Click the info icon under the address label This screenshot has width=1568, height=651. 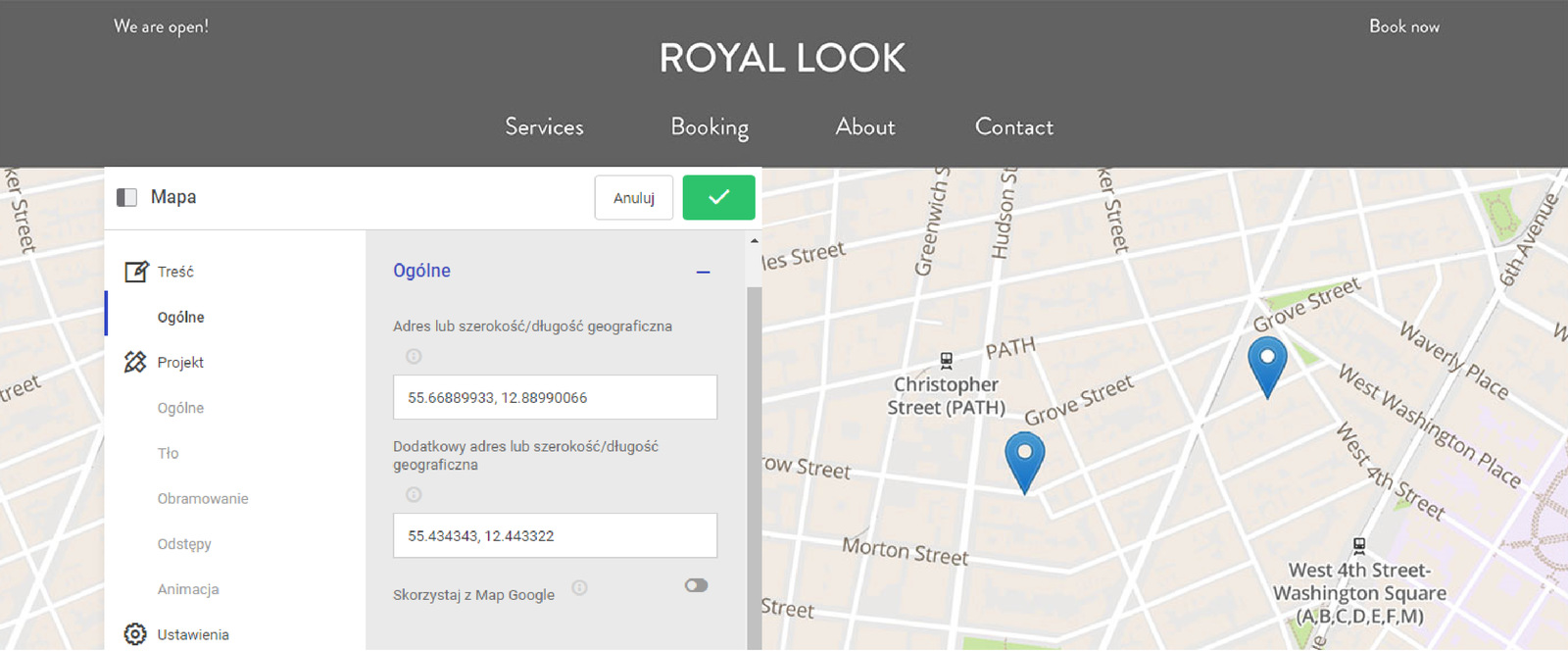[x=414, y=356]
